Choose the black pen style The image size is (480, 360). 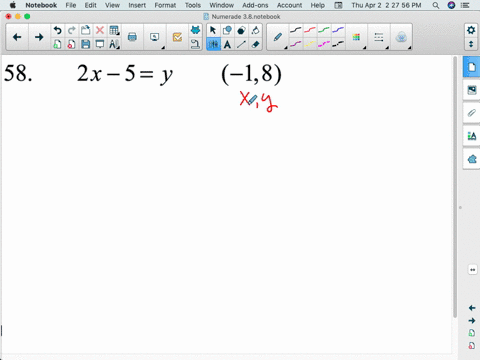click(x=295, y=30)
